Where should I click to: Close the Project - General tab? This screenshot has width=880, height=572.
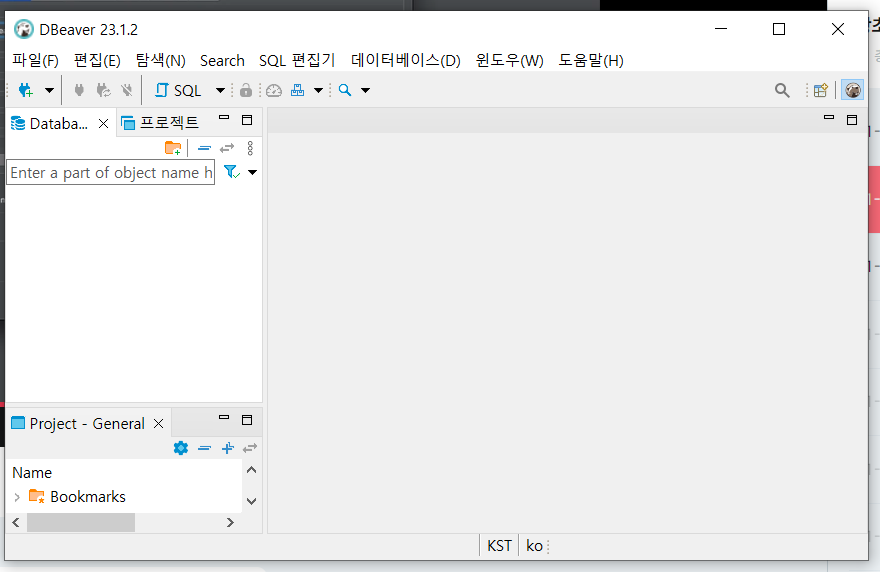(x=159, y=423)
